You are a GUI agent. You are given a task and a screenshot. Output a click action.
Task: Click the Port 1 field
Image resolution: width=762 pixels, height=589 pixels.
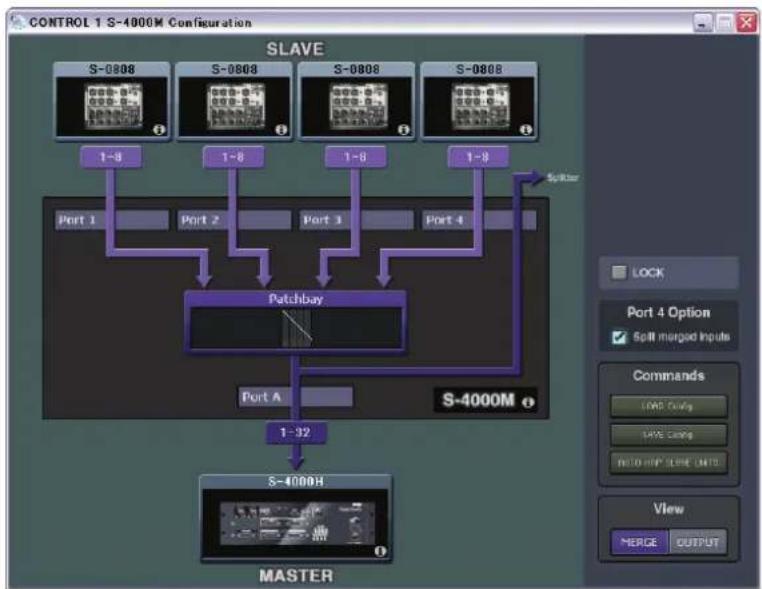pyautogui.click(x=112, y=220)
